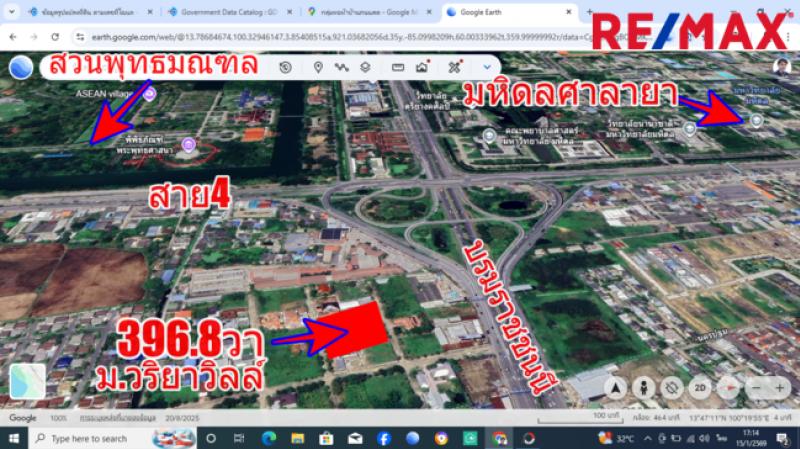Select the Google Earth browser tab
Viewport: 800px width, 449px height.
(509, 12)
